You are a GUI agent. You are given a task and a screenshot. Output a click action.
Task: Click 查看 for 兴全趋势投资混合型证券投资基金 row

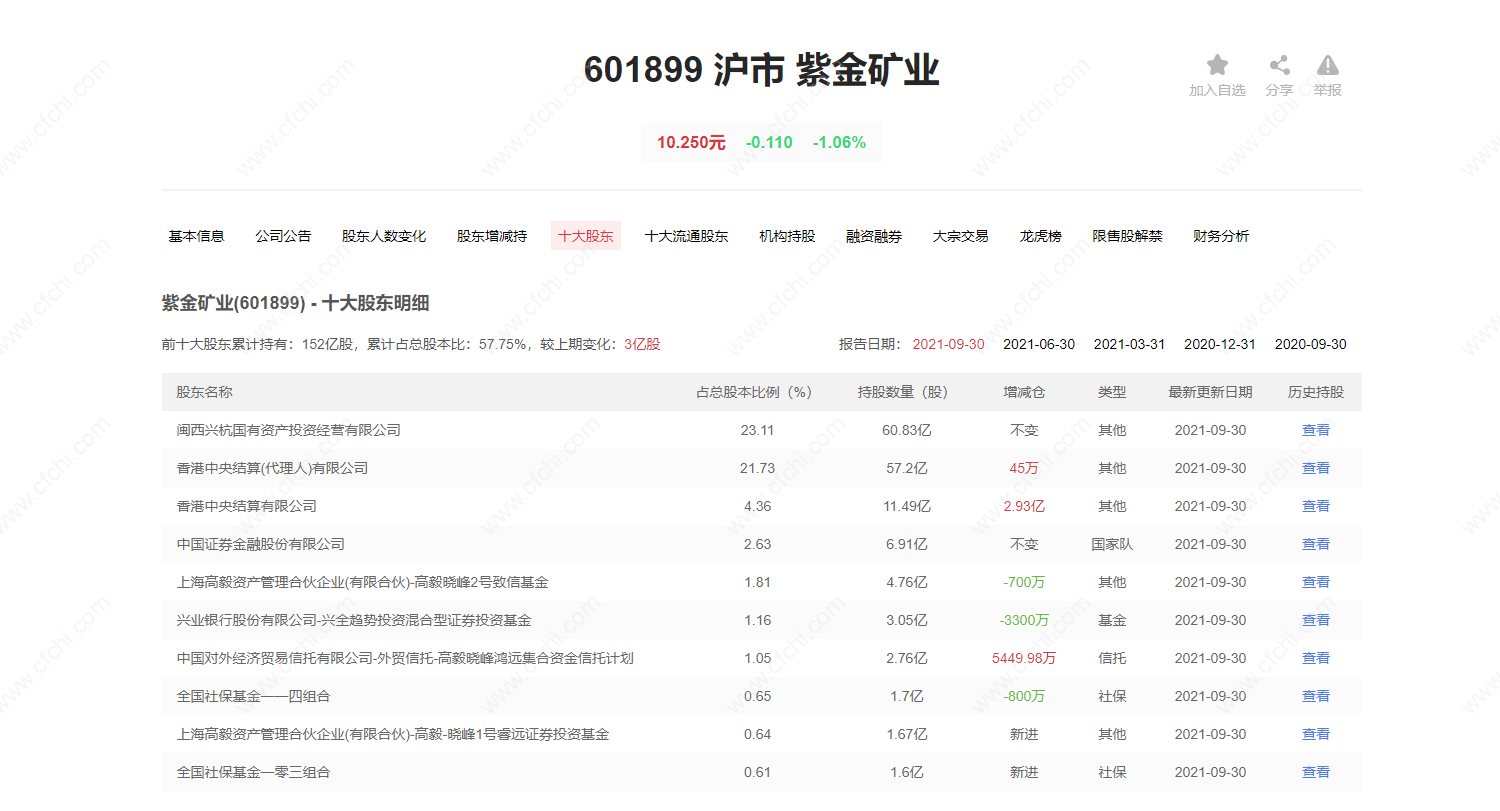point(1316,620)
